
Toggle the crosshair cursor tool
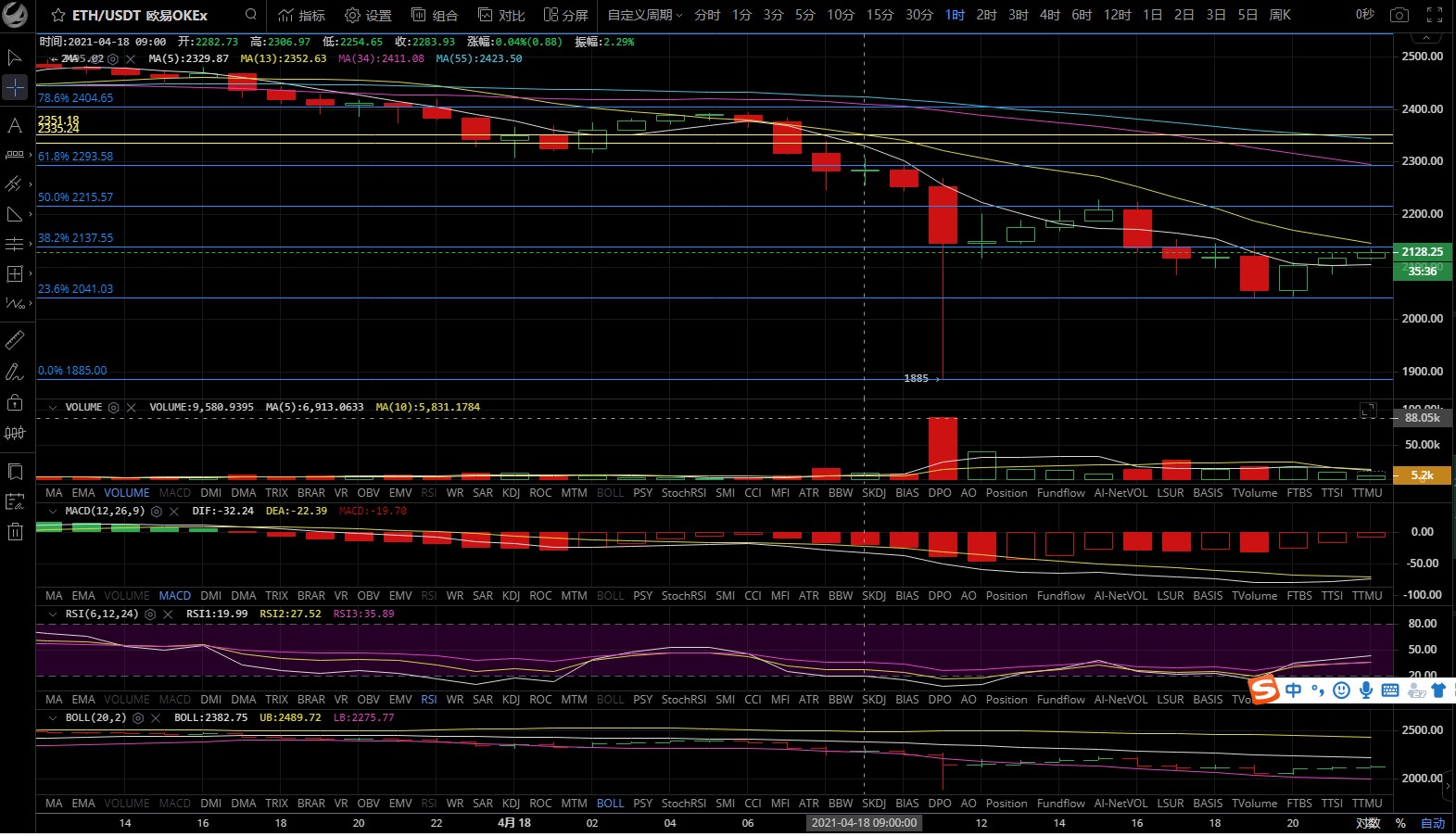pyautogui.click(x=15, y=87)
